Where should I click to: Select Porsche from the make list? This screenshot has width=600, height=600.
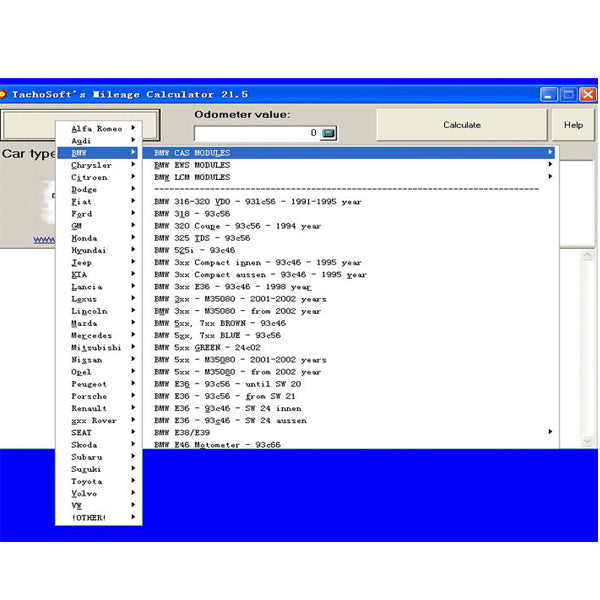(x=89, y=396)
